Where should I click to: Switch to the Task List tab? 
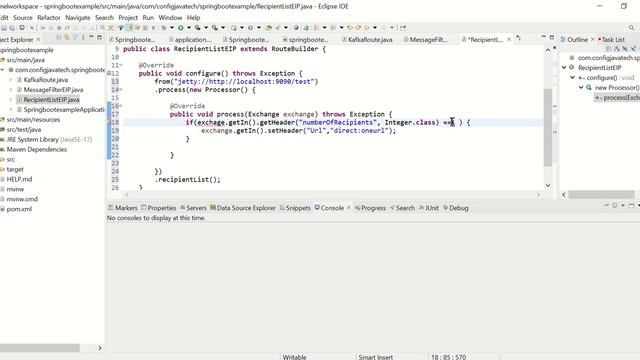pyautogui.click(x=611, y=40)
